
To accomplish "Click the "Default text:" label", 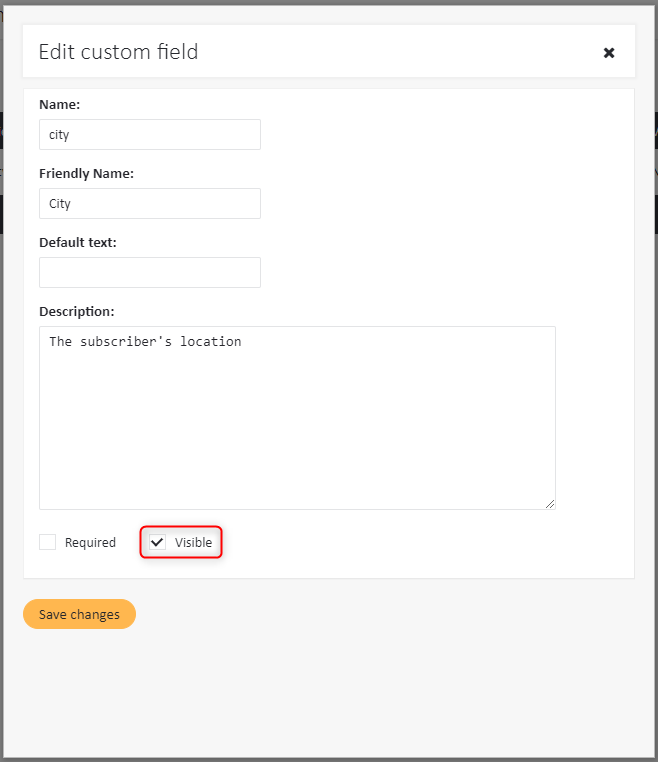I will [78, 242].
